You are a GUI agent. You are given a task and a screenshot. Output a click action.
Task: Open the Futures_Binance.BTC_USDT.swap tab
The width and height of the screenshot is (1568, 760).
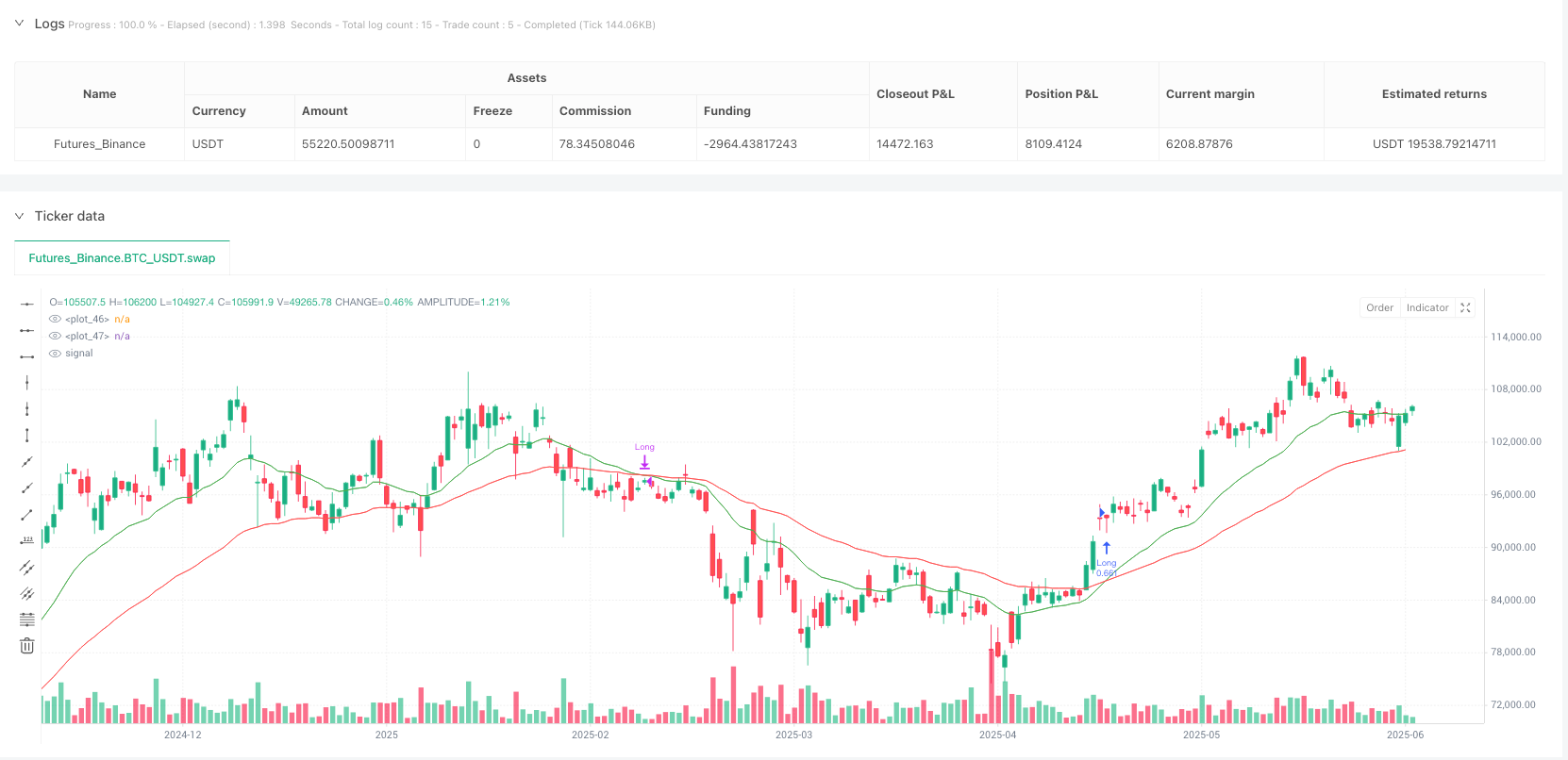tap(122, 257)
